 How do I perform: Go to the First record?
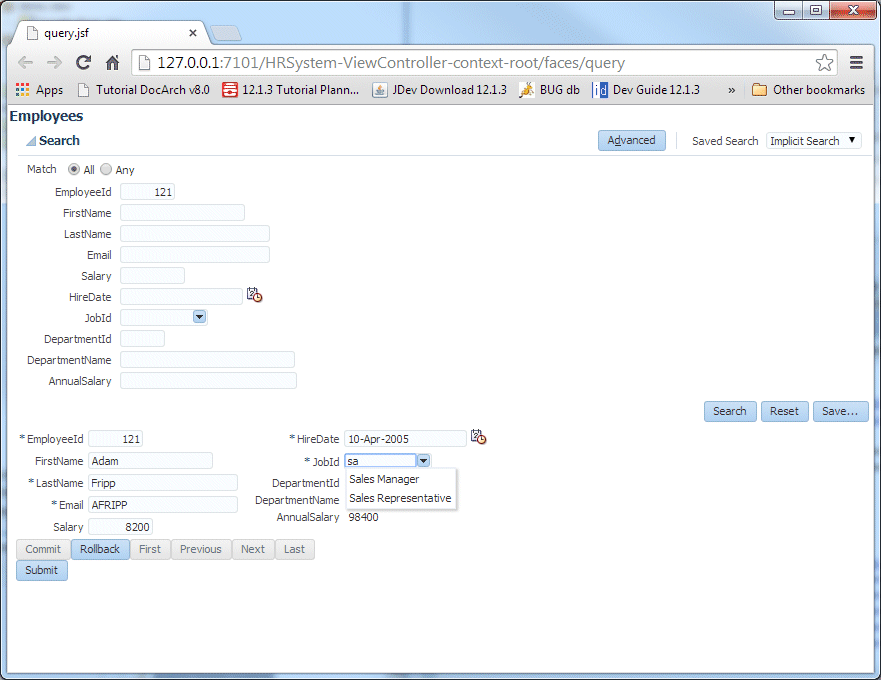click(x=150, y=549)
